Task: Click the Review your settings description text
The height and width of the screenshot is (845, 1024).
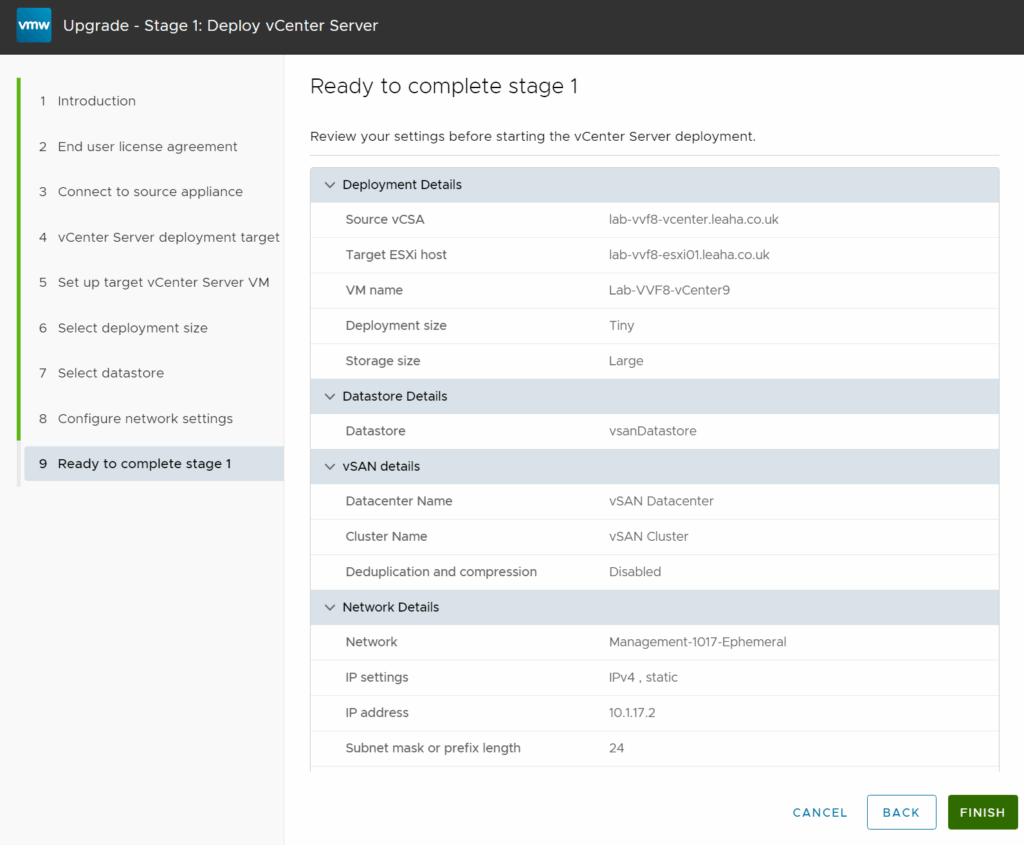Action: click(532, 136)
